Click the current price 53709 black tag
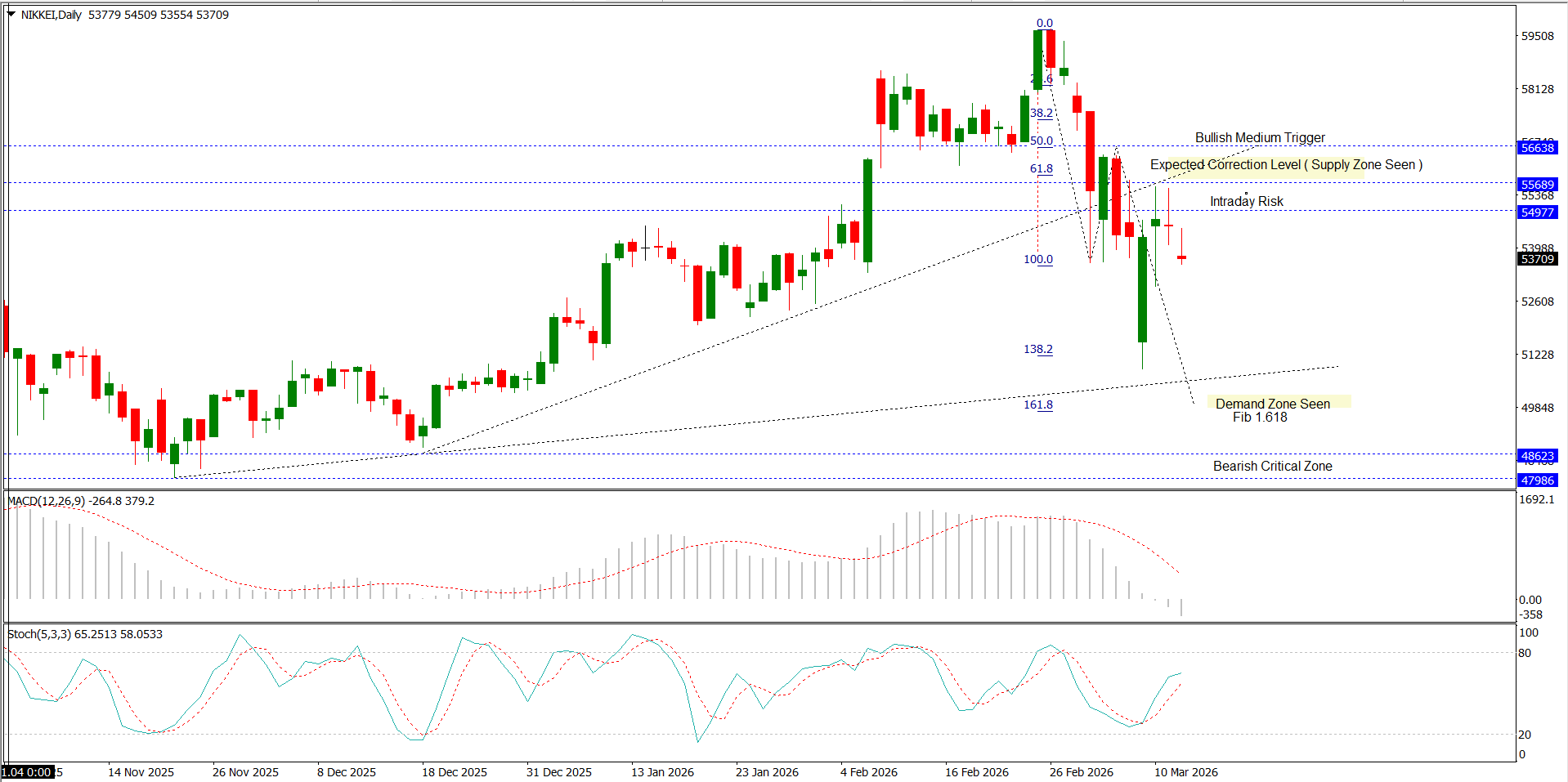 click(x=1537, y=259)
